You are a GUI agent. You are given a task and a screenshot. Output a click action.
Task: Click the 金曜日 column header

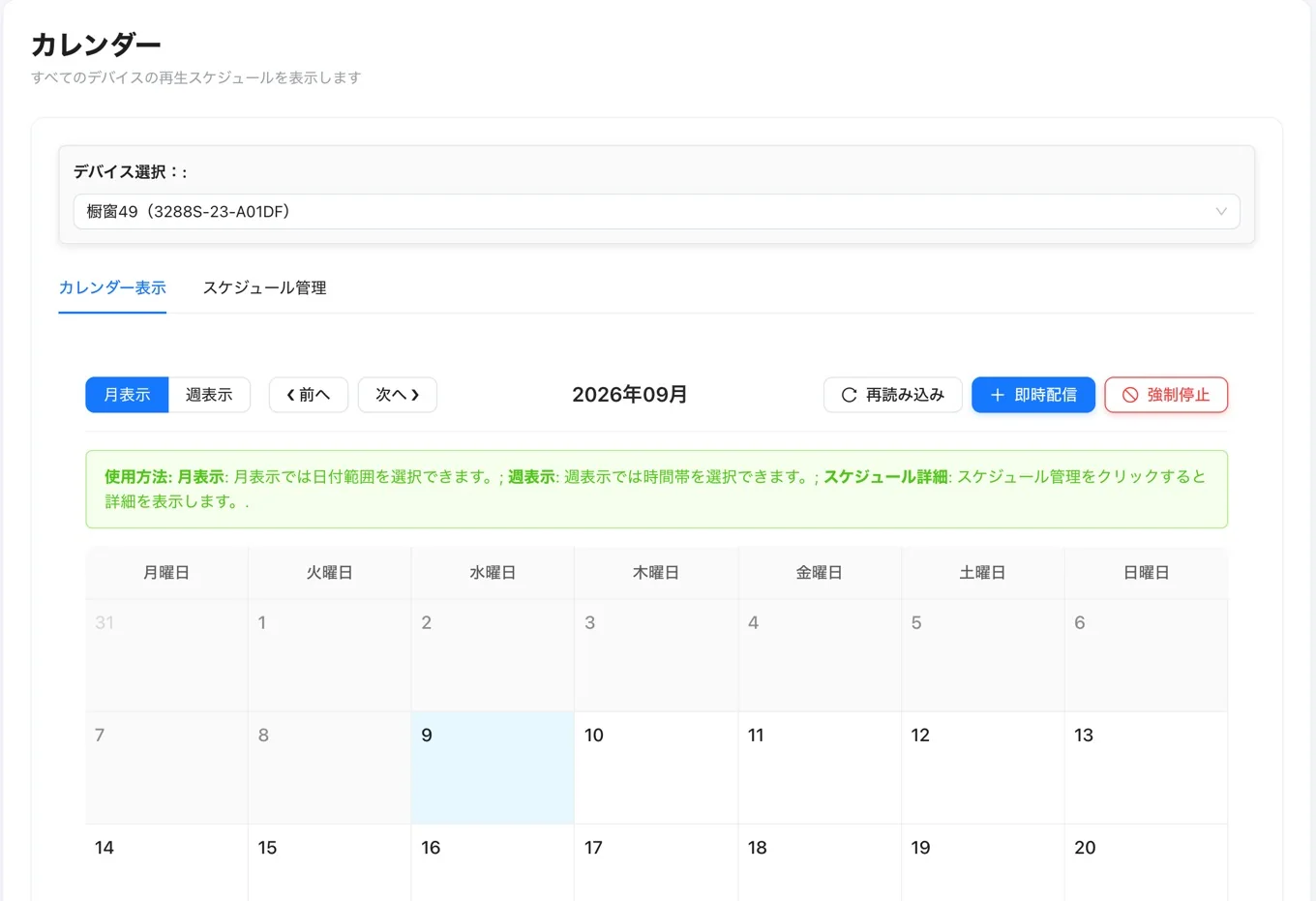(x=820, y=573)
